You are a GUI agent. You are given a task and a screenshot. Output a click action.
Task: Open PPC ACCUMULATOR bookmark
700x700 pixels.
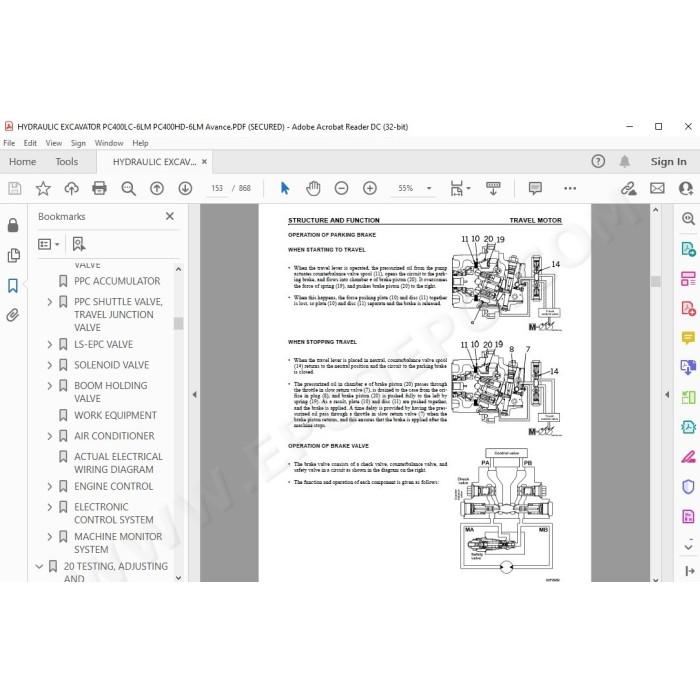117,281
